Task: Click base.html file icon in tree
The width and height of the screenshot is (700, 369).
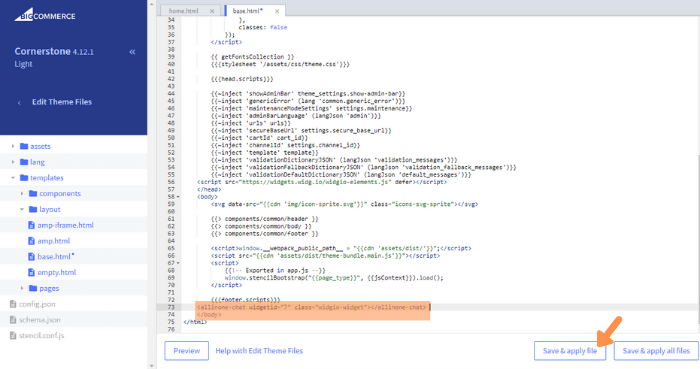Action: tap(31, 257)
